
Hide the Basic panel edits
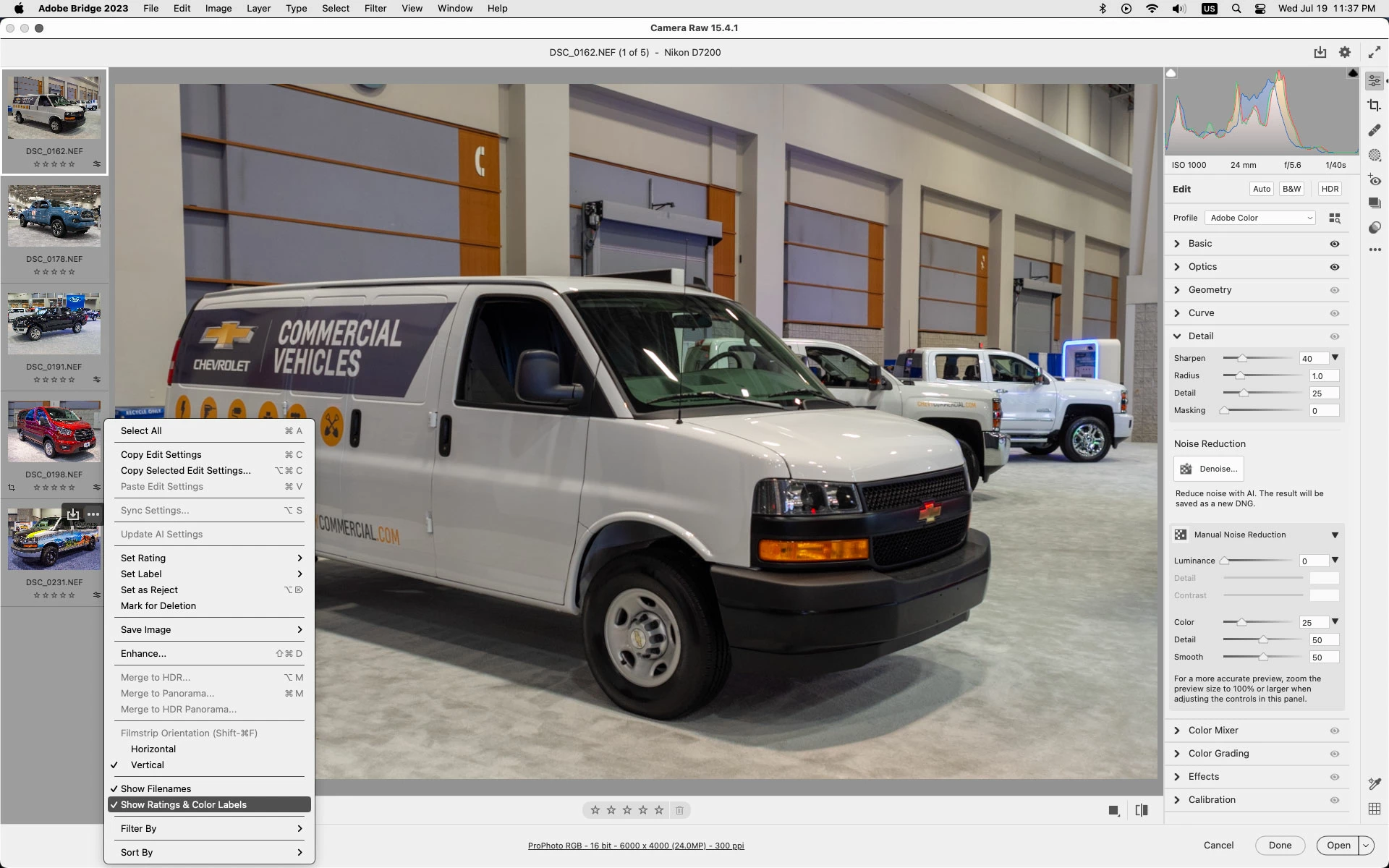[x=1335, y=244]
